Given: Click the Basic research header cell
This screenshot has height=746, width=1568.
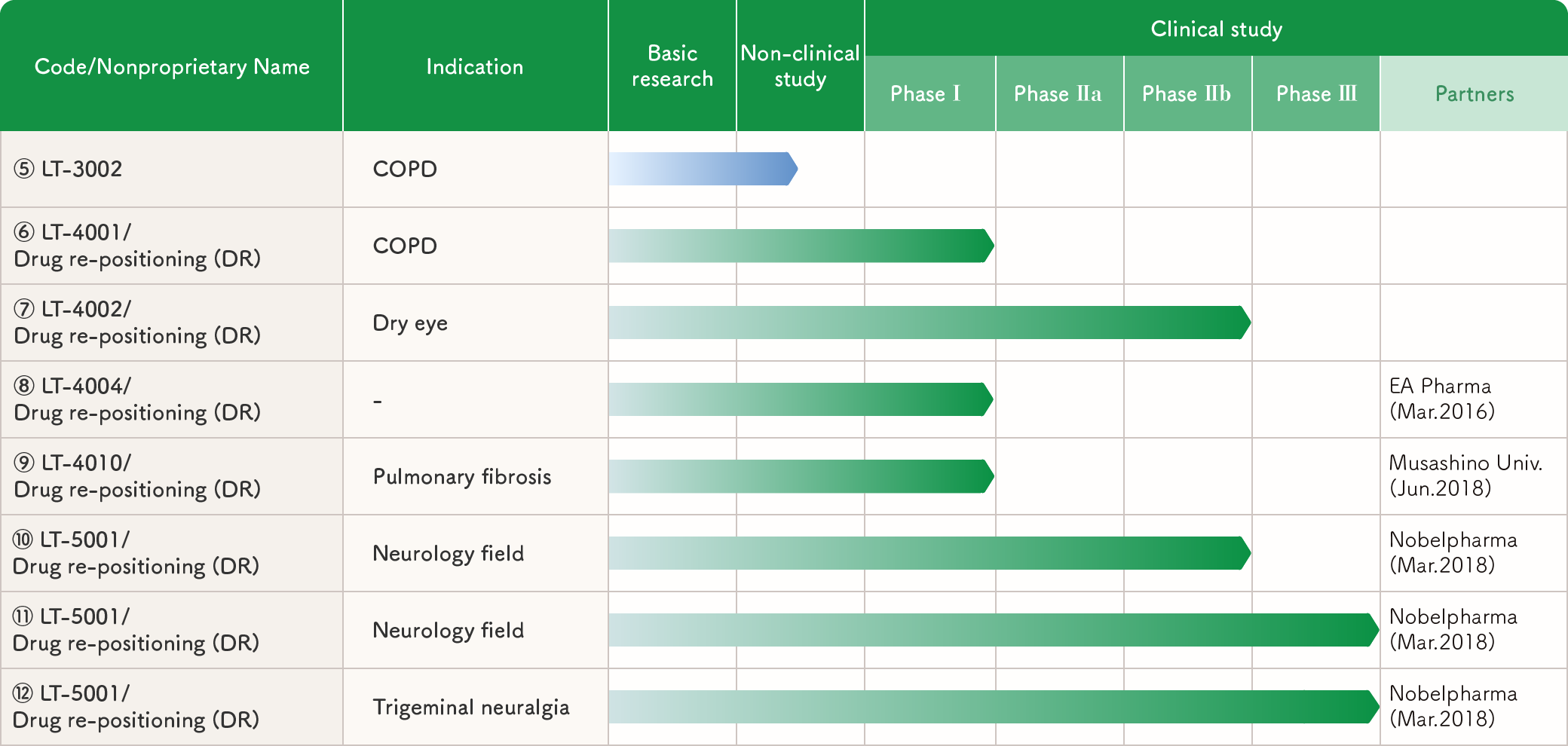Looking at the screenshot, I should point(672,66).
